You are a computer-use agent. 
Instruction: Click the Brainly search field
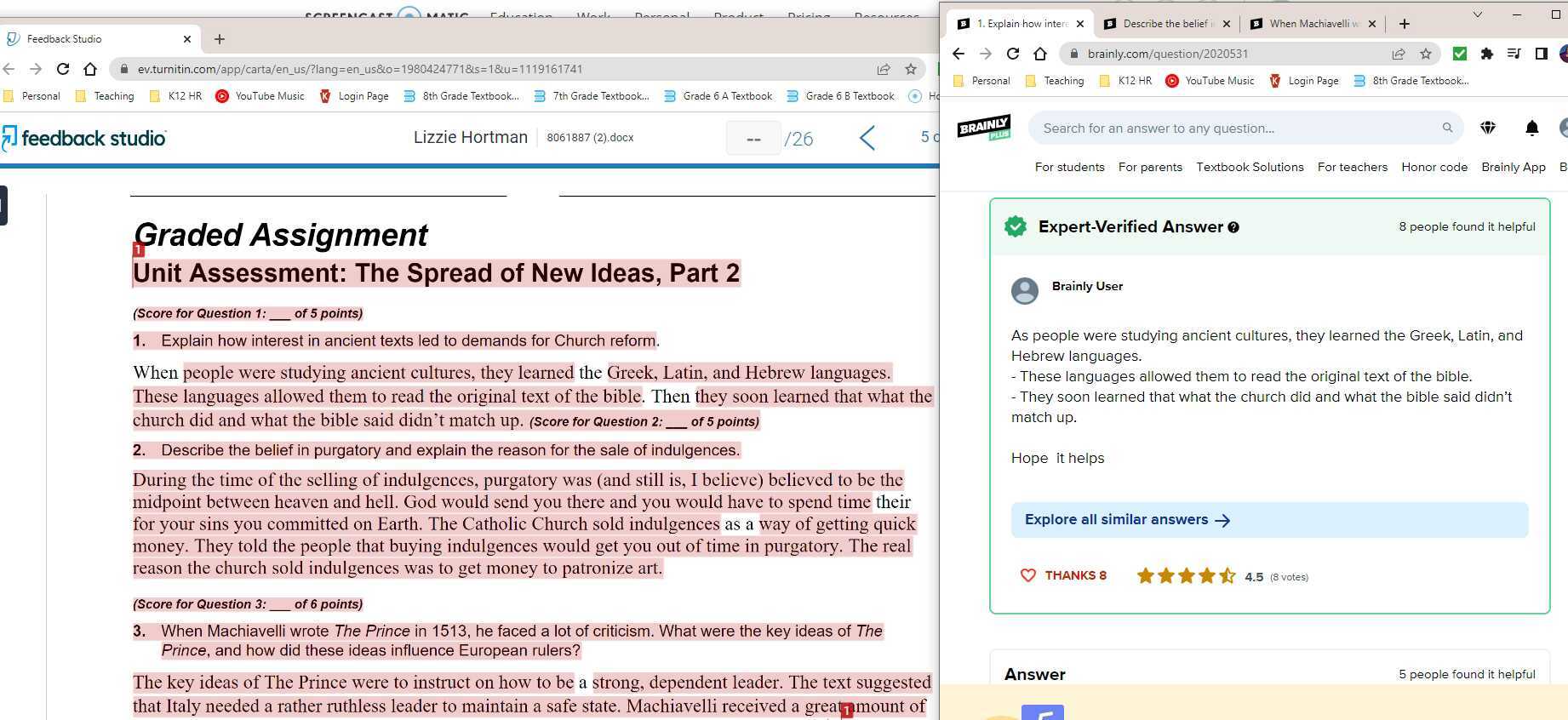[x=1234, y=128]
